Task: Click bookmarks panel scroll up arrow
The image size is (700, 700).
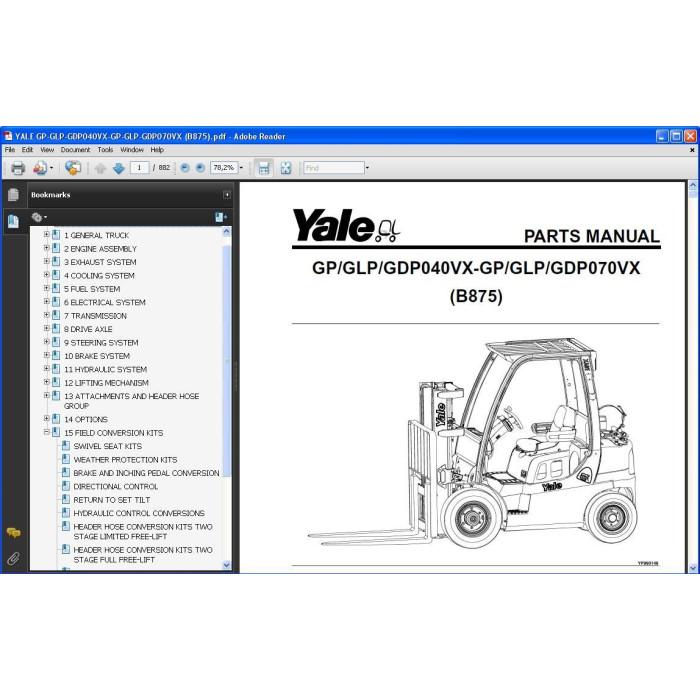Action: coord(226,232)
